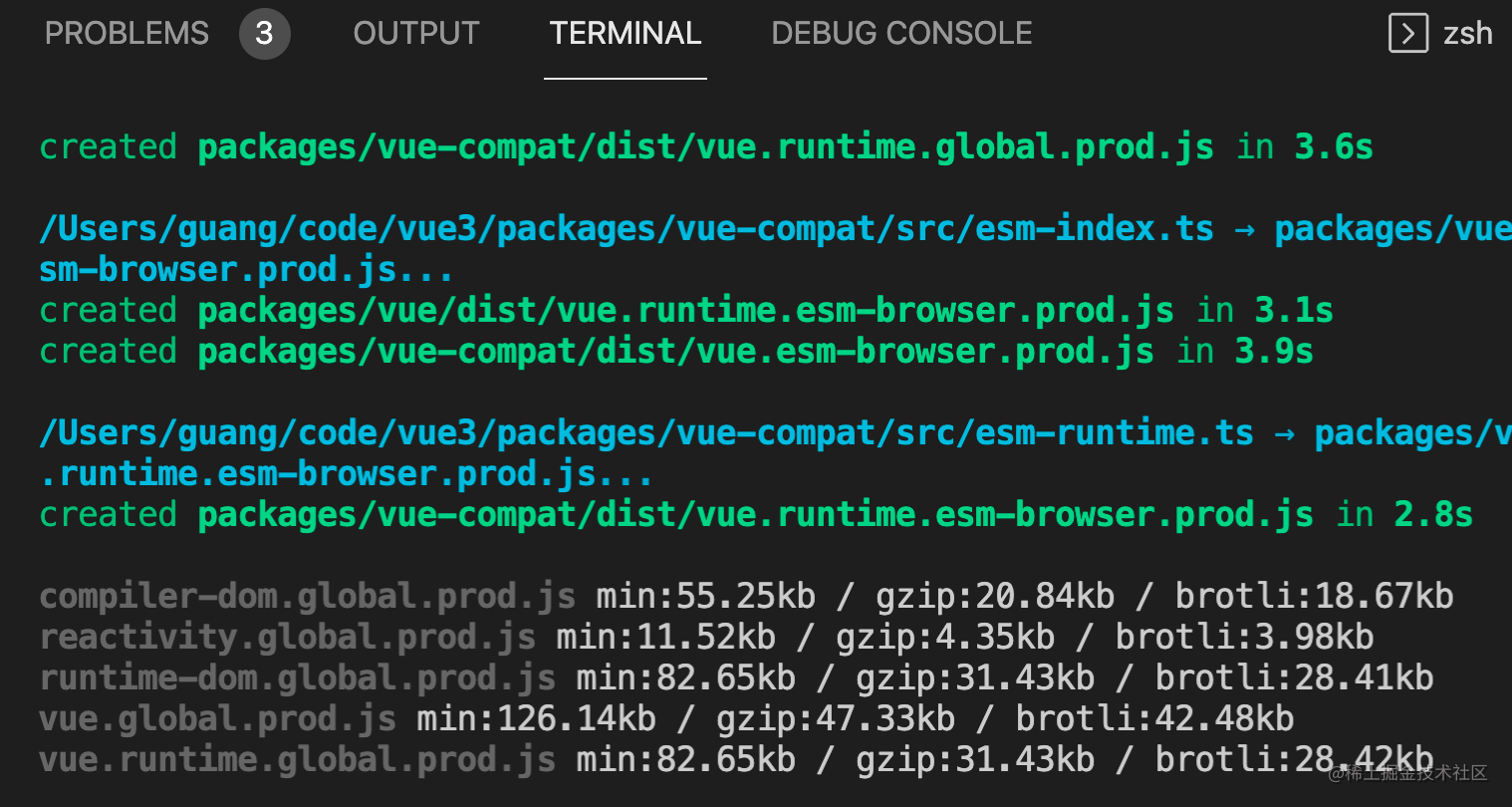
Task: Open the zsh terminal shell icon
Action: click(1407, 33)
